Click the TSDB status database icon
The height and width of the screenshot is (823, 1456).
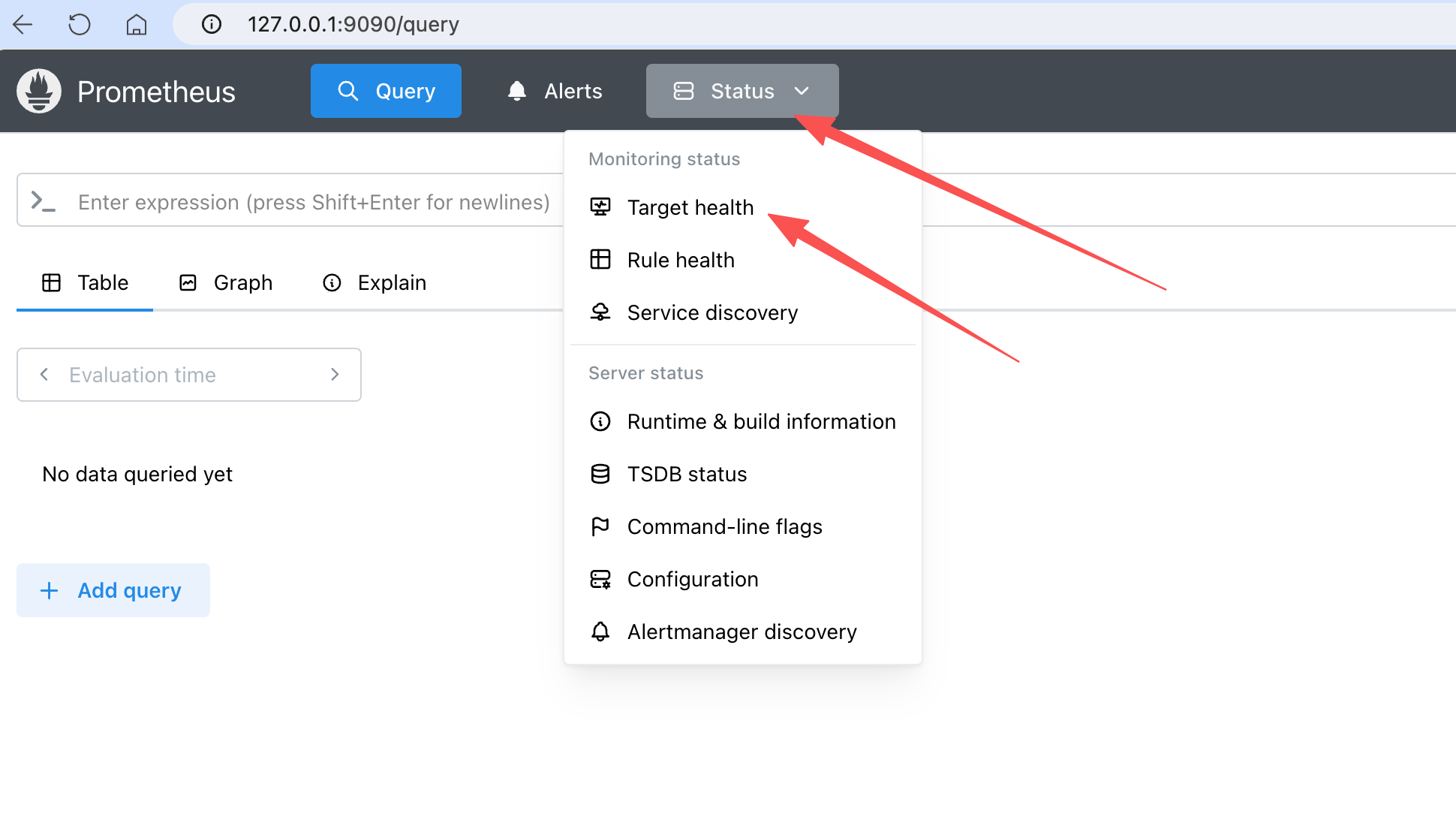tap(600, 474)
